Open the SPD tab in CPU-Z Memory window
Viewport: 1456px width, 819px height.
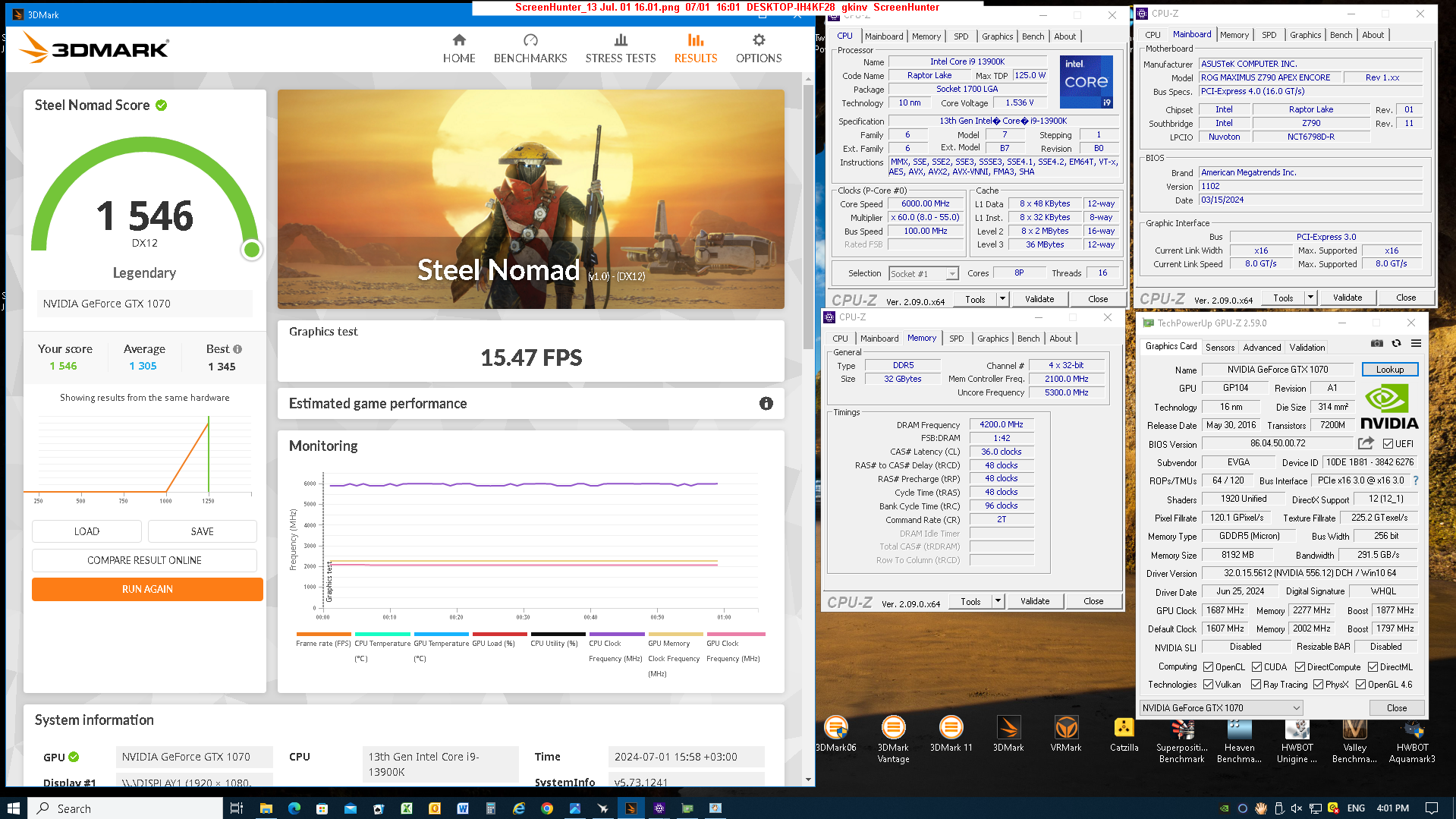(x=956, y=339)
